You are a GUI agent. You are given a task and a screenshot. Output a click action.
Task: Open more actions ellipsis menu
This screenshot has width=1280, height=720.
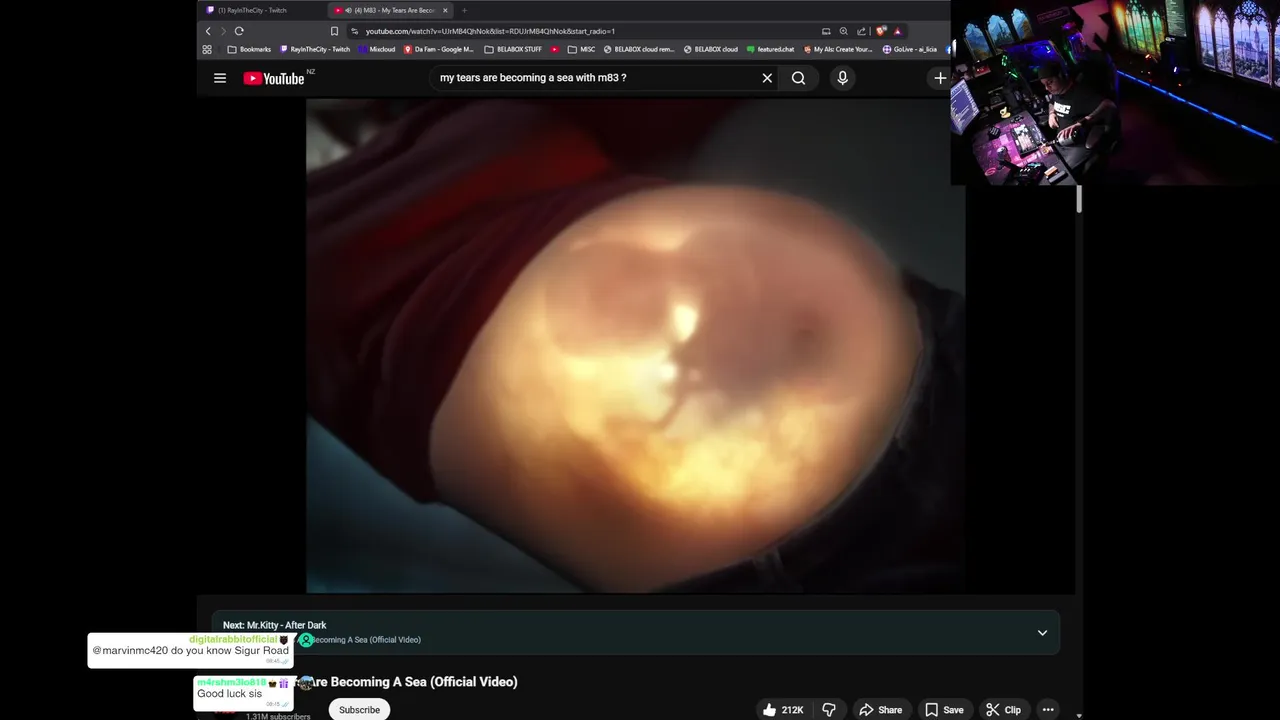pyautogui.click(x=1048, y=710)
